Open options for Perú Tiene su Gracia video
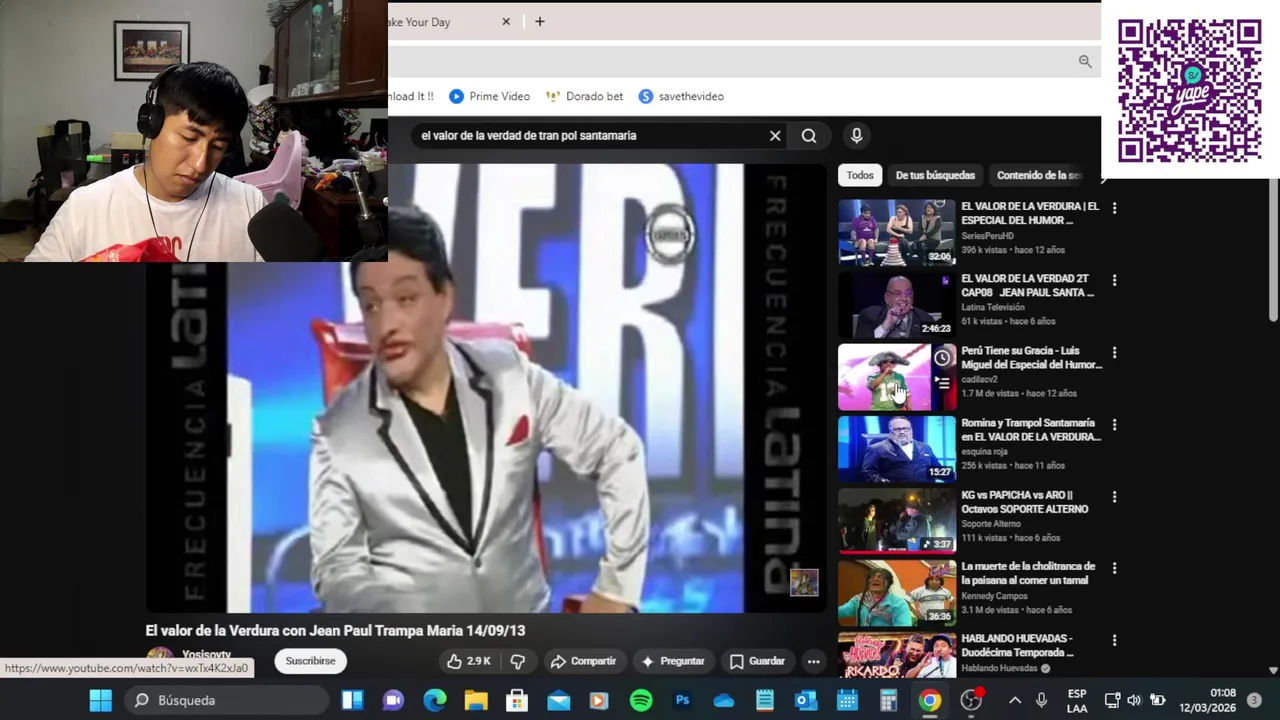The height and width of the screenshot is (720, 1280). pyautogui.click(x=1114, y=352)
